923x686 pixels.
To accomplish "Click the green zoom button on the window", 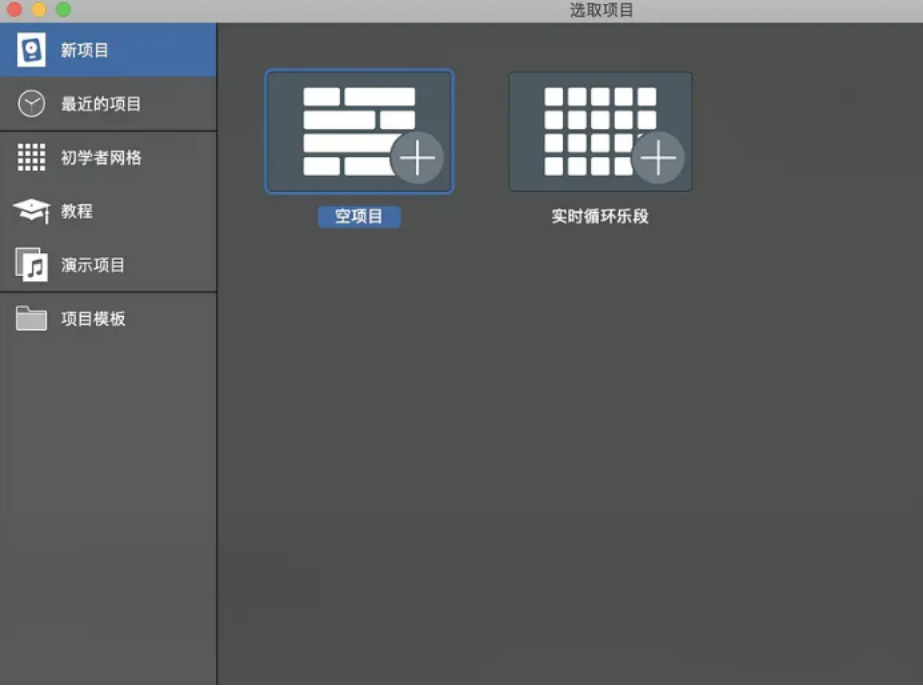I will click(64, 10).
